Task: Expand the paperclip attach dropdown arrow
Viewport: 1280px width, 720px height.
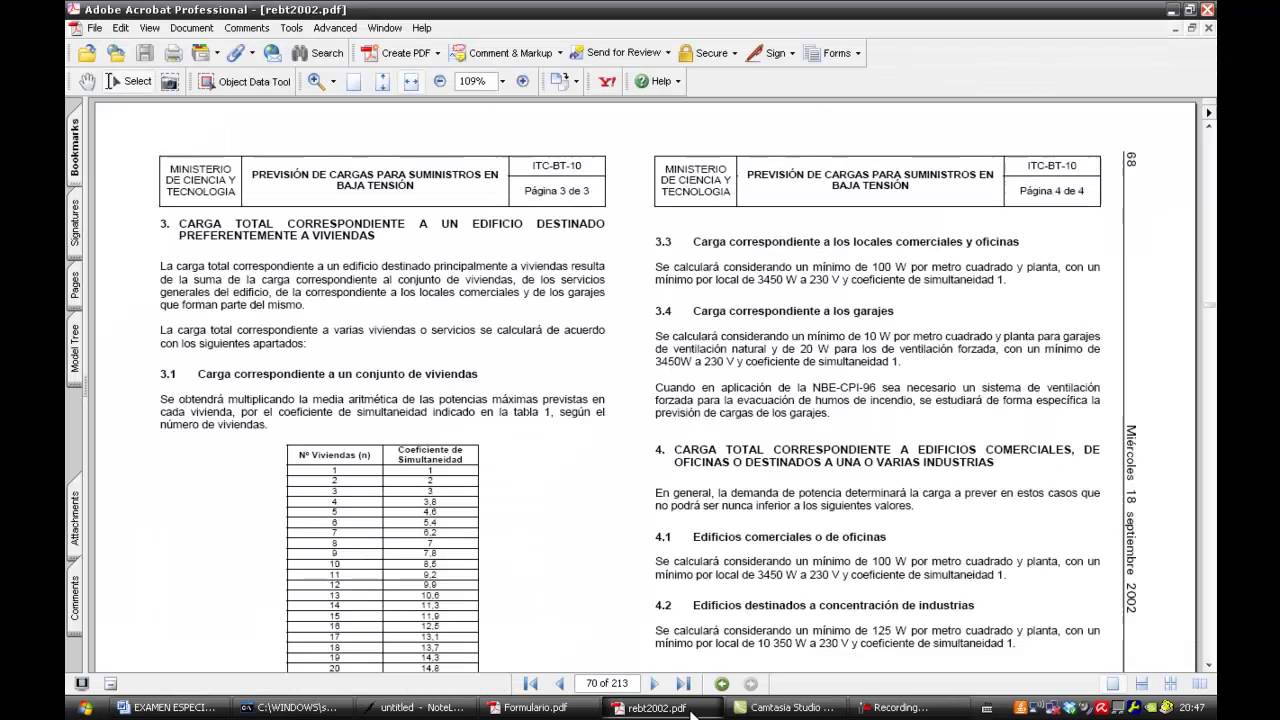Action: (x=252, y=53)
